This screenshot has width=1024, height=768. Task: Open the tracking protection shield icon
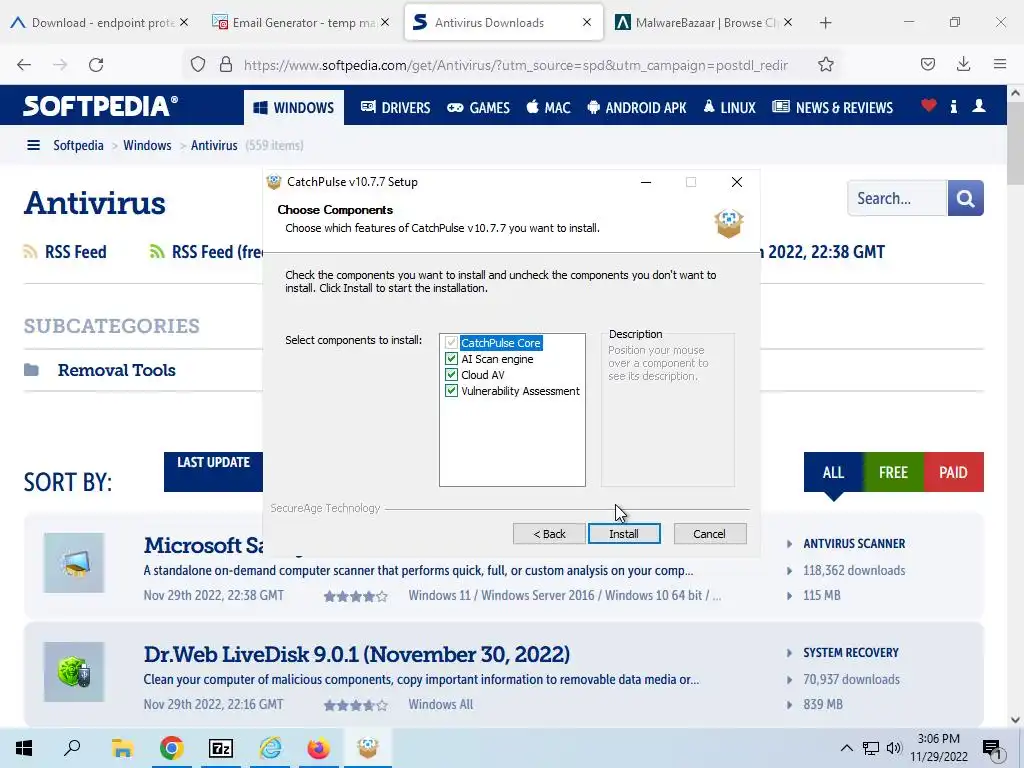[198, 64]
